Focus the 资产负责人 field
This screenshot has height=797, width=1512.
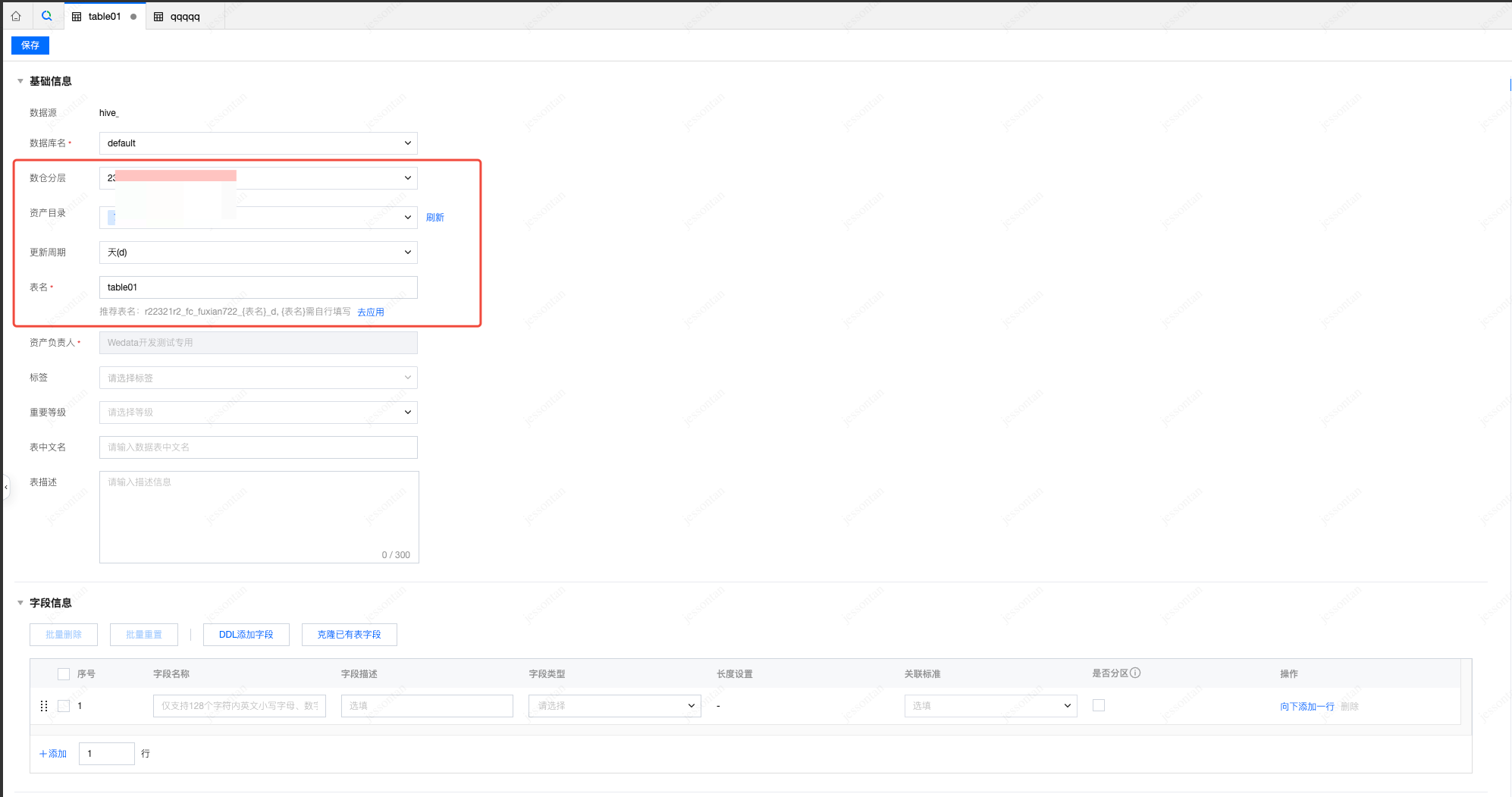click(x=259, y=343)
